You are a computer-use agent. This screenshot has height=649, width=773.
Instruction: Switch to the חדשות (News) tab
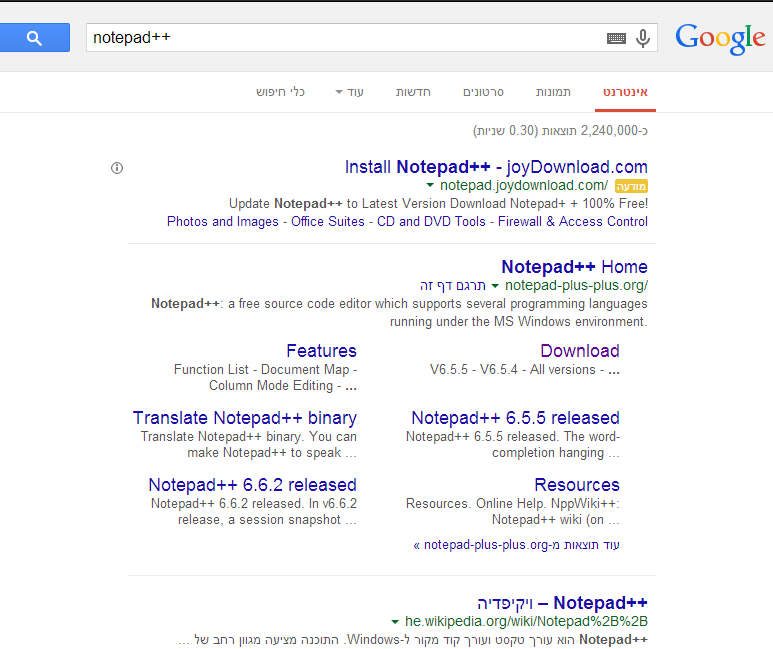click(x=413, y=92)
